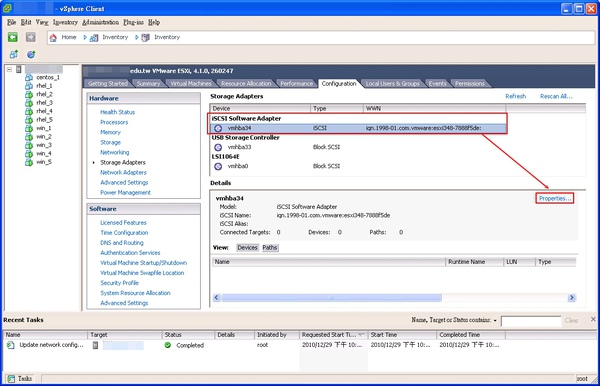Toggle the Devices view button
600x386 pixels.
tap(247, 248)
